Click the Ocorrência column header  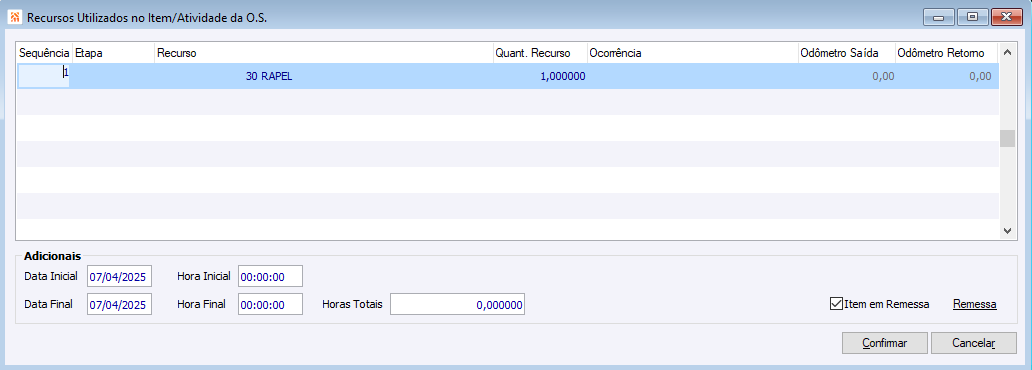coord(692,53)
